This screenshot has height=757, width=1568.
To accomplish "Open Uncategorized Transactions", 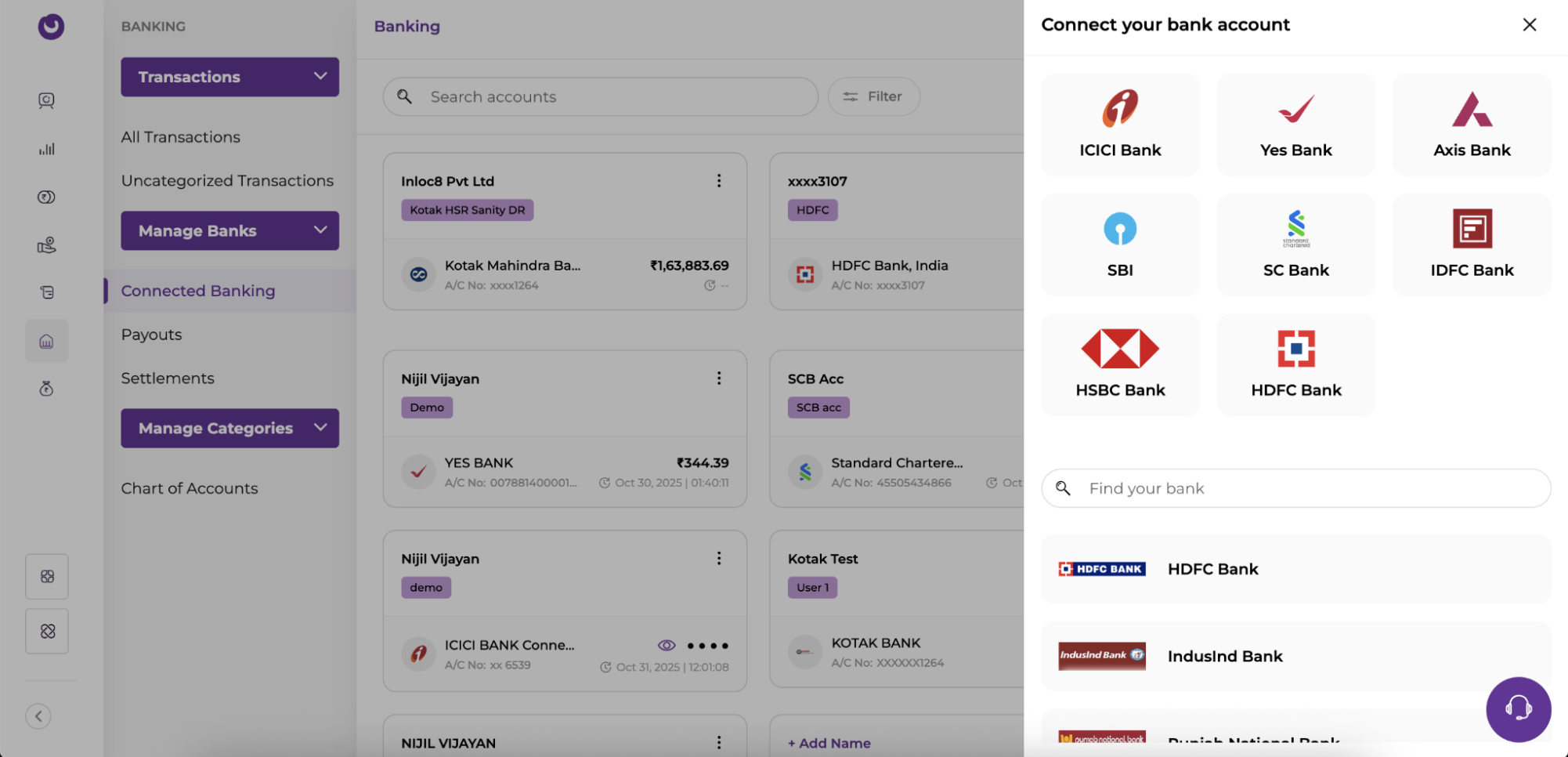I will pyautogui.click(x=227, y=181).
